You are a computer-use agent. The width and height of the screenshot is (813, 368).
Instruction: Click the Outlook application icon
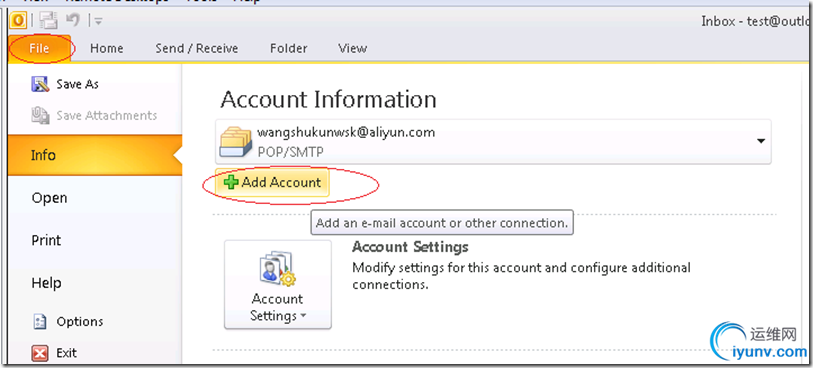pyautogui.click(x=19, y=20)
